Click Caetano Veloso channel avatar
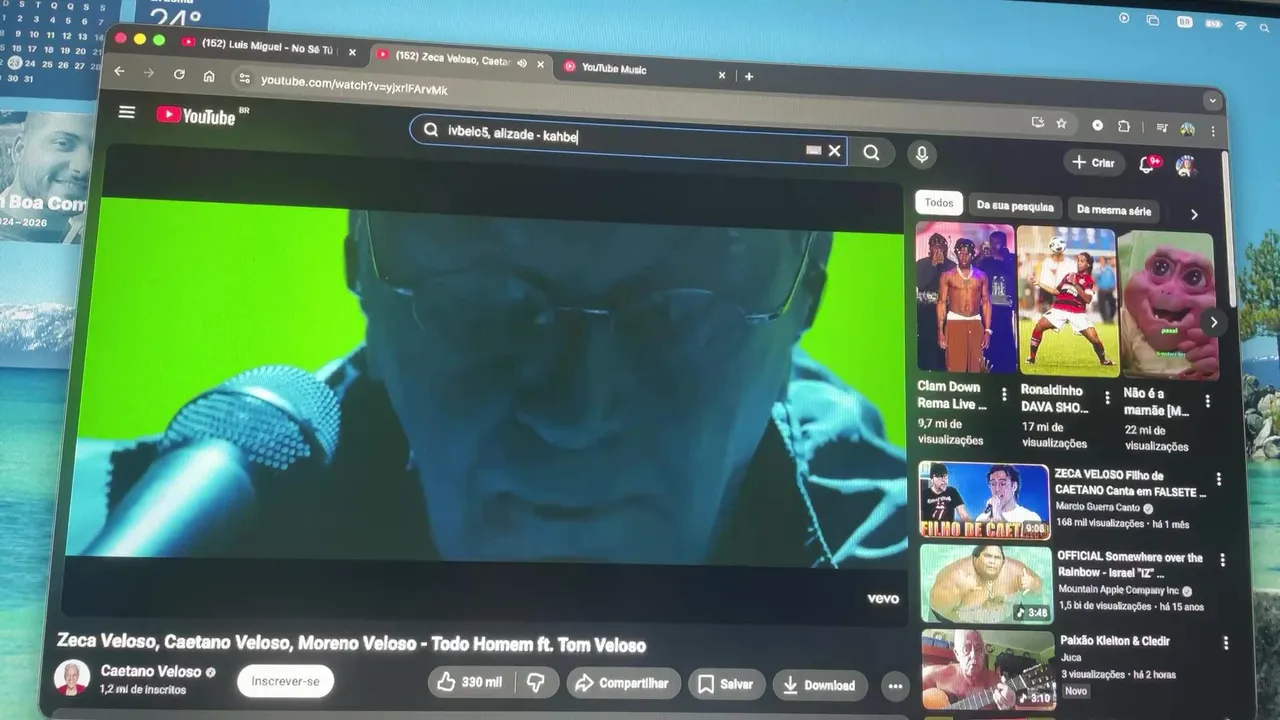Image resolution: width=1280 pixels, height=720 pixels. [72, 678]
